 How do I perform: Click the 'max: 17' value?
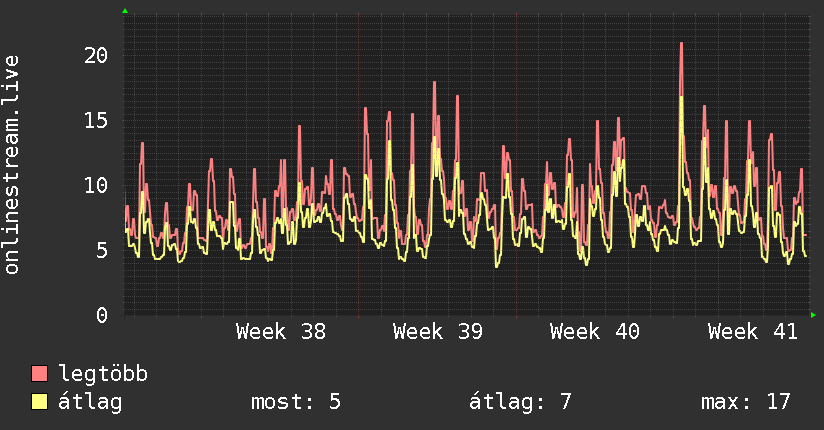(x=746, y=402)
